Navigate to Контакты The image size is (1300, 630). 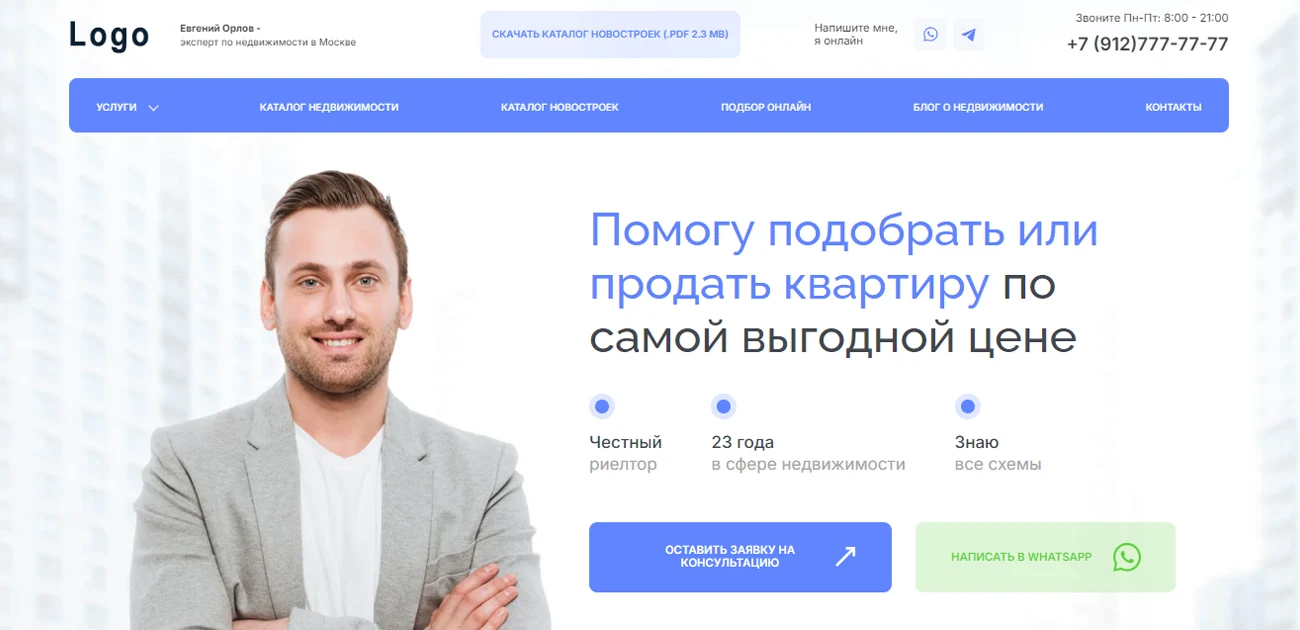(x=1174, y=107)
